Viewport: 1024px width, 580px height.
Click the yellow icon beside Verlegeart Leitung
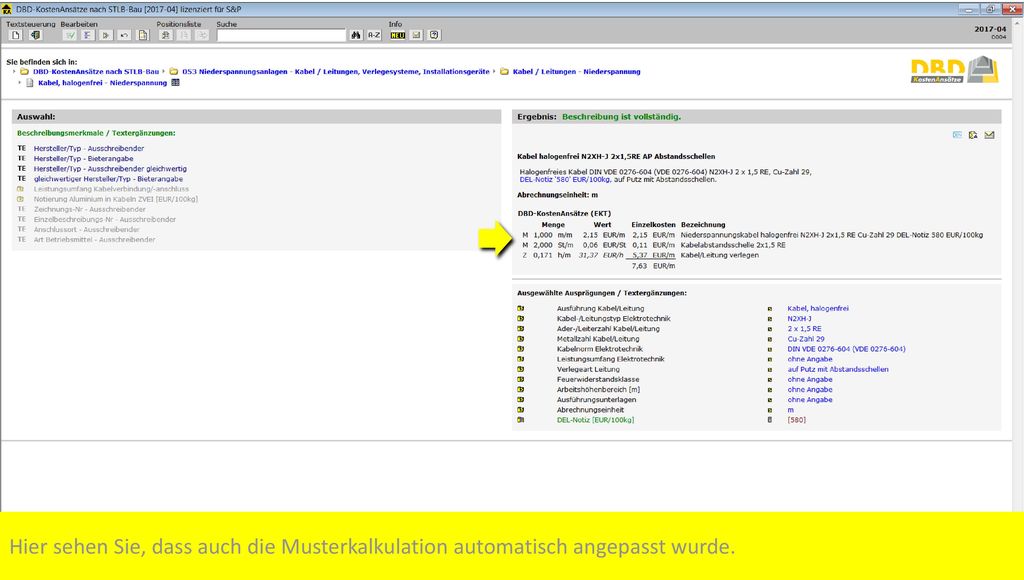click(520, 369)
